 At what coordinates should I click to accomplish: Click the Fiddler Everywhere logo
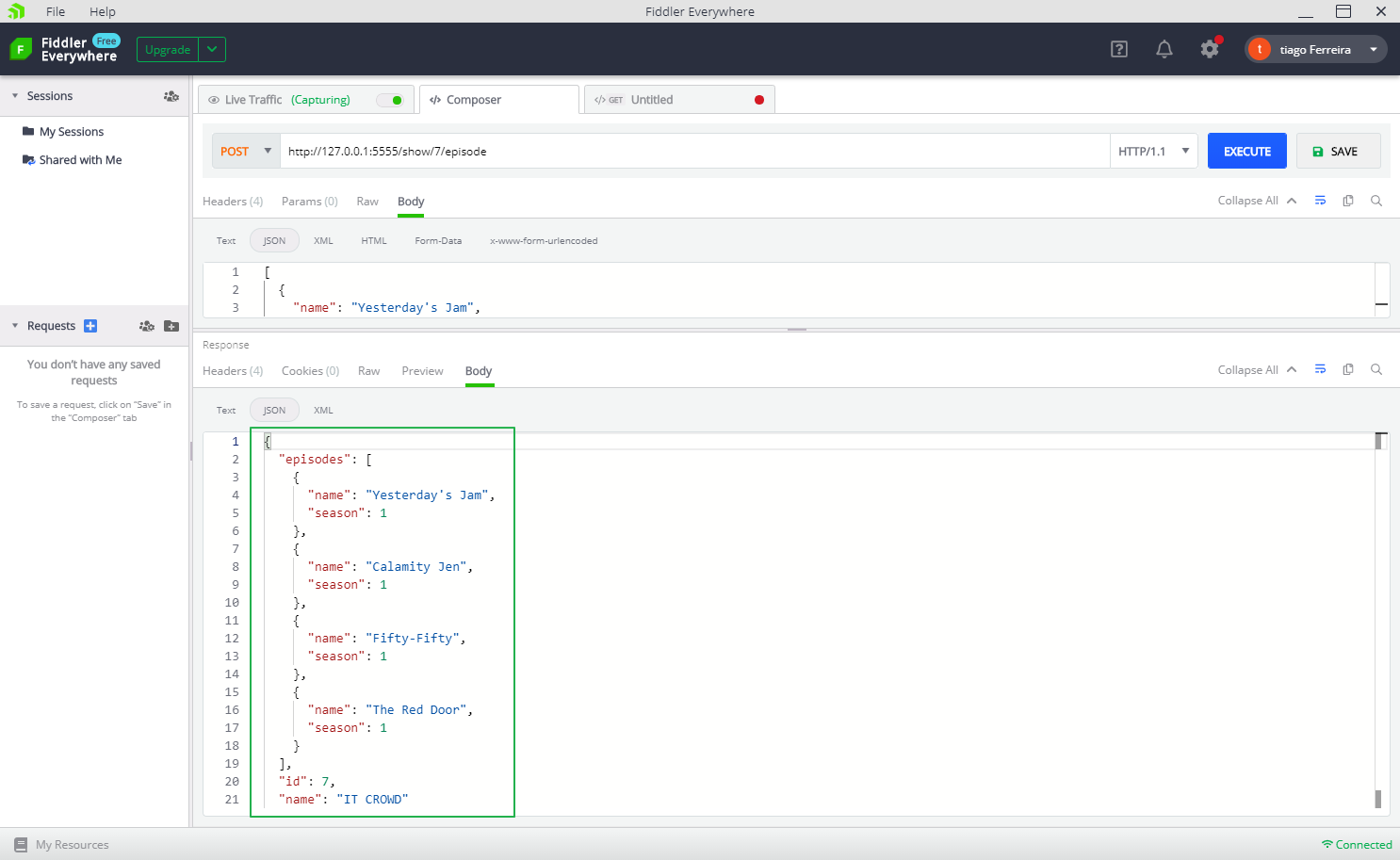[x=21, y=49]
